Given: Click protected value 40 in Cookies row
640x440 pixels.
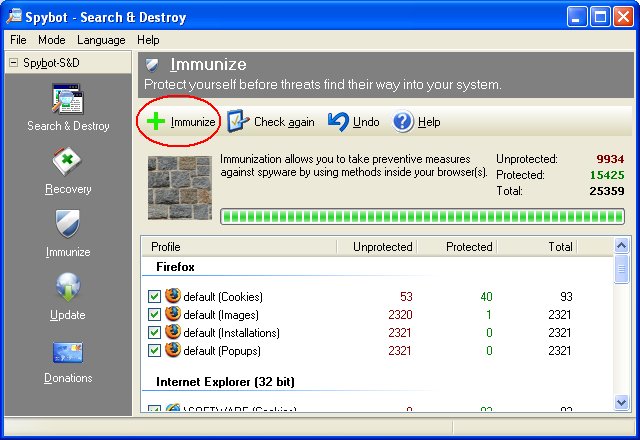Looking at the screenshot, I should coord(486,296).
